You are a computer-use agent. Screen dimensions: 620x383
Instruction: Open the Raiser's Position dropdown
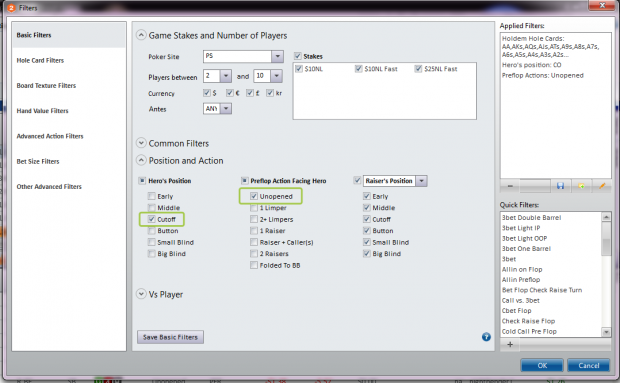pos(422,181)
